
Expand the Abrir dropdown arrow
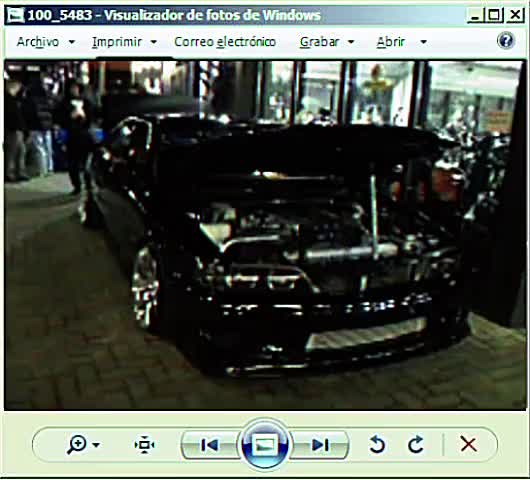(423, 42)
